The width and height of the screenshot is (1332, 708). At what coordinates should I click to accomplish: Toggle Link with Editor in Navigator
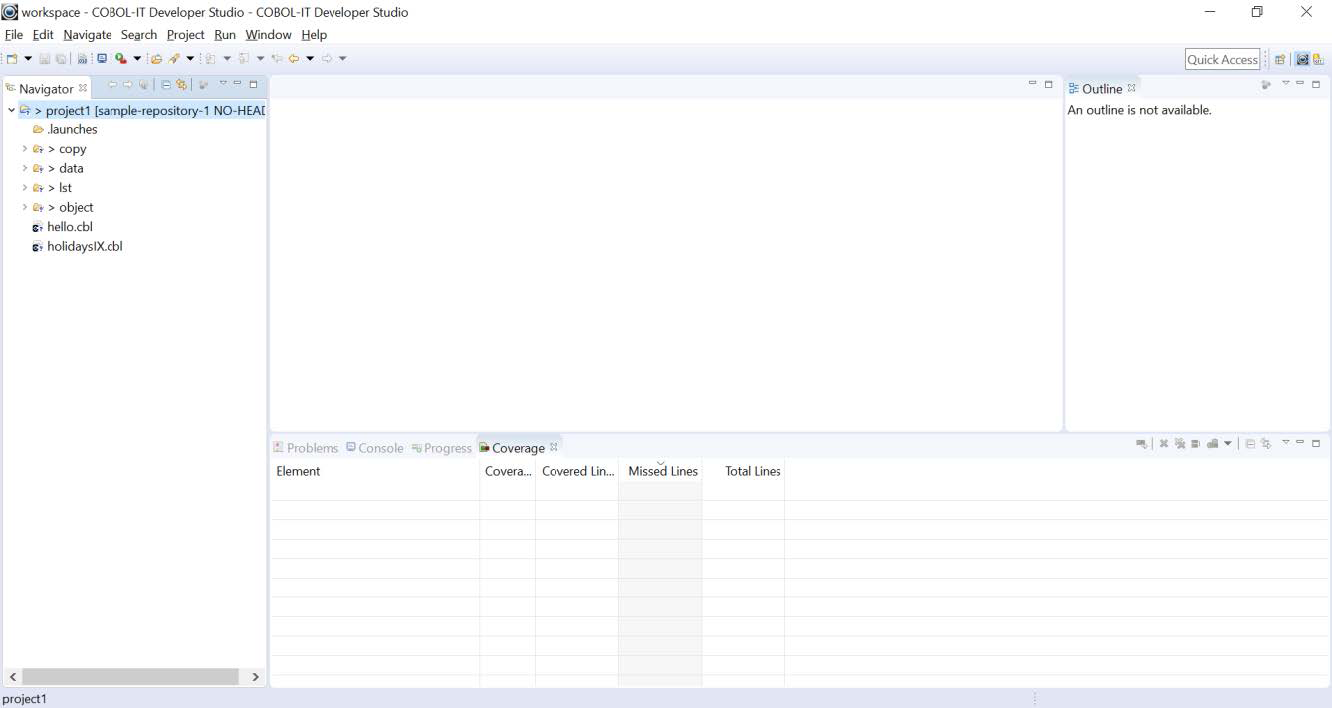point(181,86)
